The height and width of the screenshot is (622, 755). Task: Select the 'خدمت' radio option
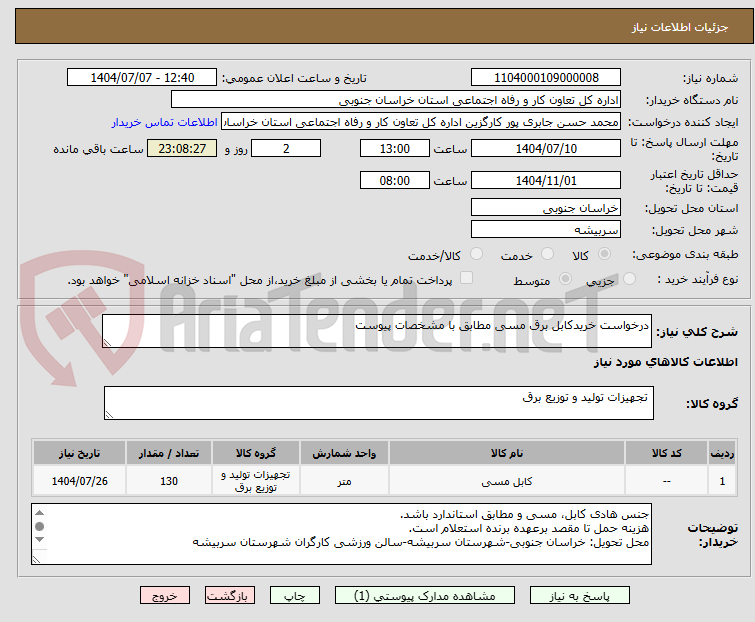[547, 256]
